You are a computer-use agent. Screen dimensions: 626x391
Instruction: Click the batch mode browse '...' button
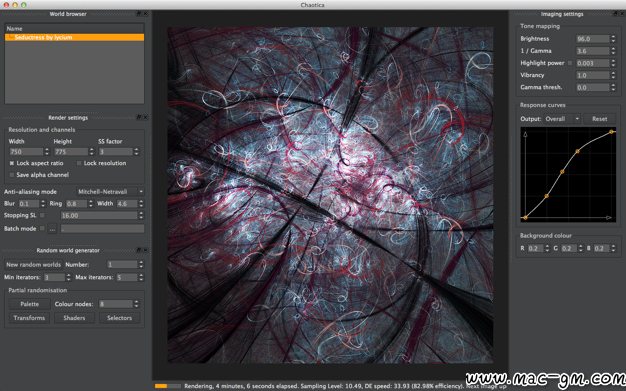(52, 229)
